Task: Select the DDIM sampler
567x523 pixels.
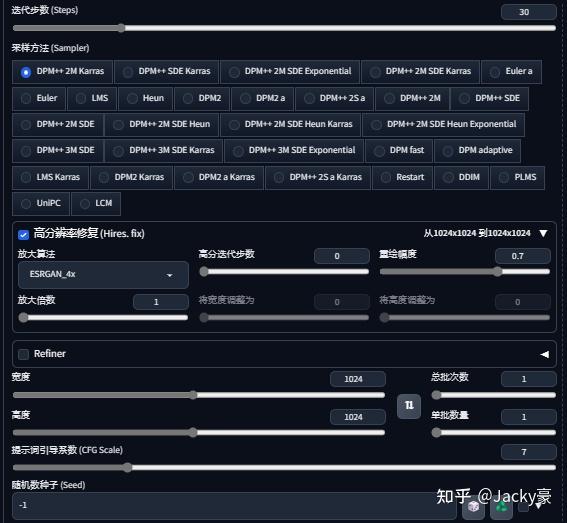Action: 461,178
